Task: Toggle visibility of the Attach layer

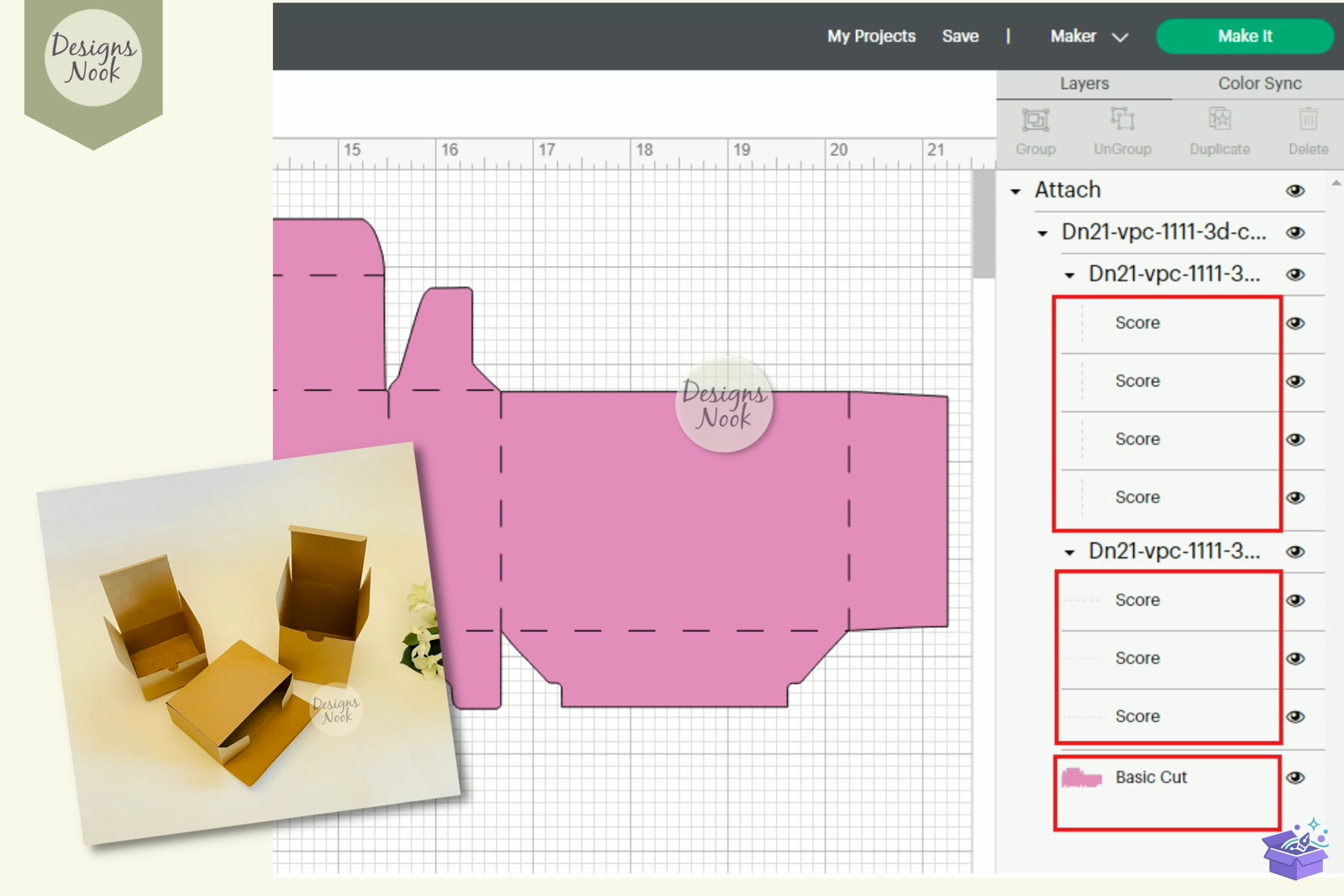Action: tap(1295, 191)
